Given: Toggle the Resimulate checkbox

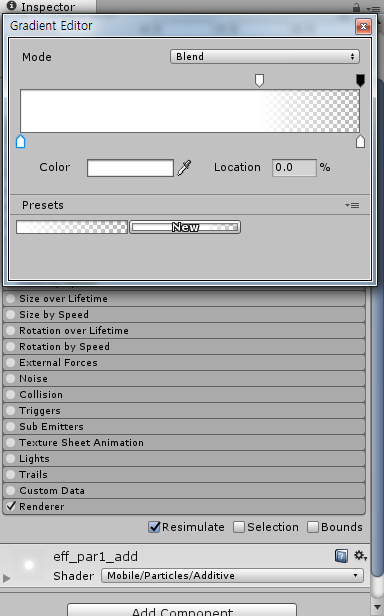Looking at the screenshot, I should pos(154,527).
